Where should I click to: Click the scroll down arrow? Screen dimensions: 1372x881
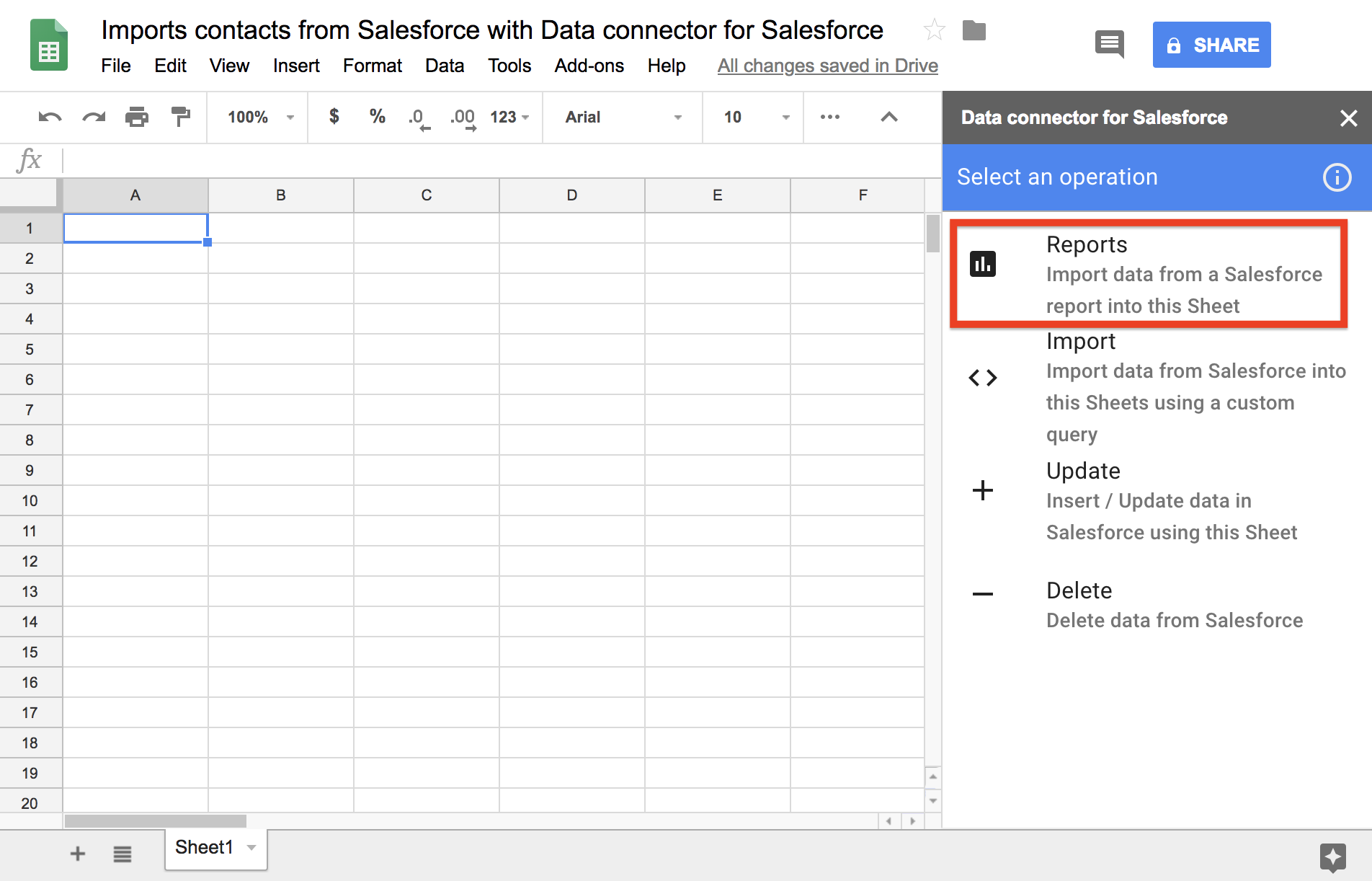[x=933, y=801]
